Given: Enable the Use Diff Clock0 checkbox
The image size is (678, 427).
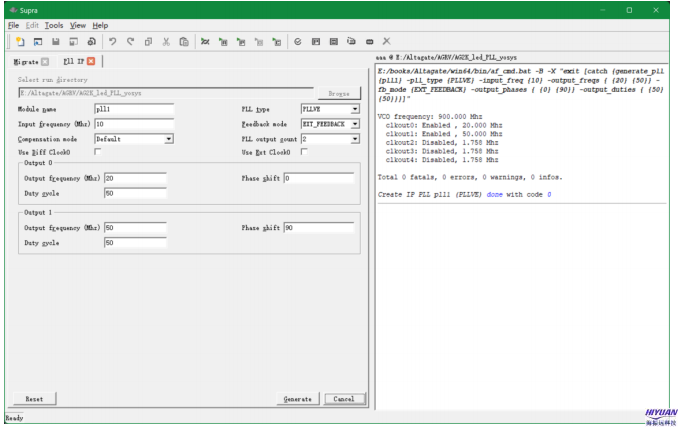Looking at the screenshot, I should 98,151.
